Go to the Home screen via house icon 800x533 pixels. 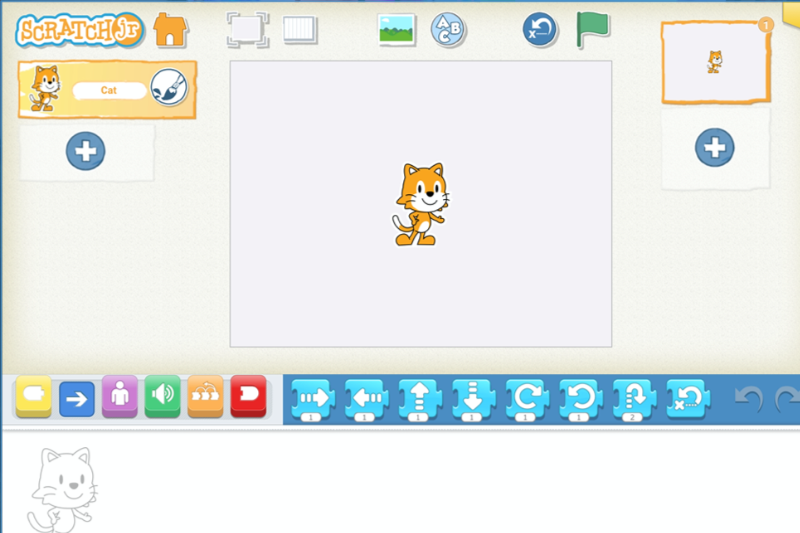tap(170, 30)
